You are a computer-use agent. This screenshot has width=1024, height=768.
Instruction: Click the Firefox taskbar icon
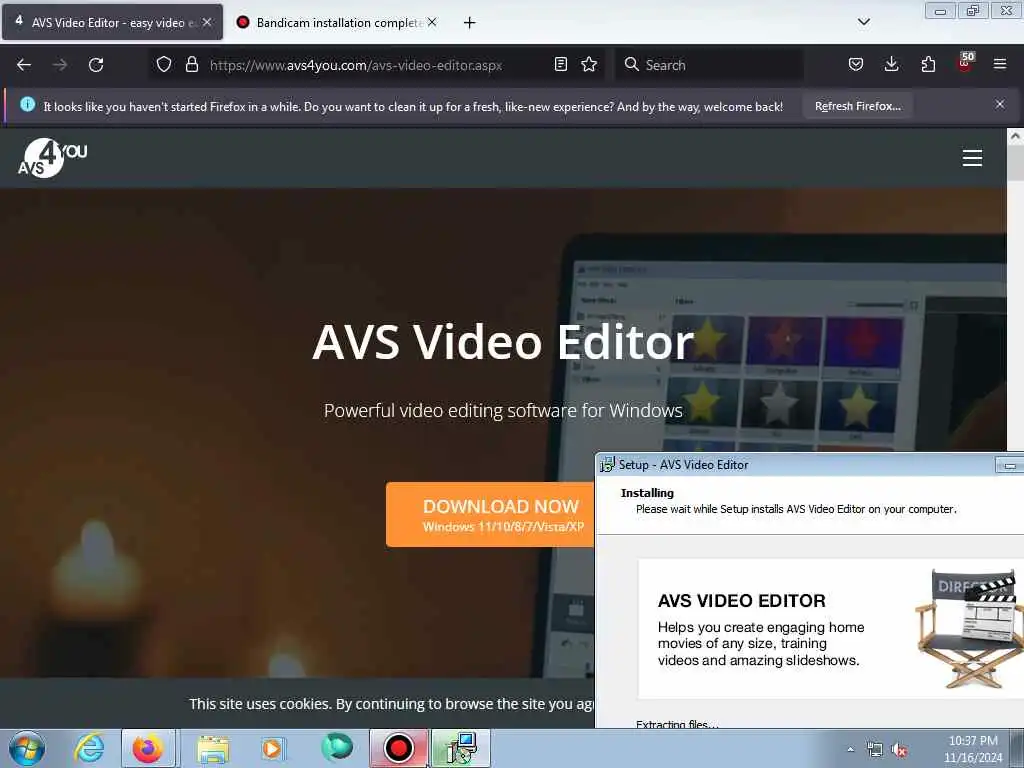pyautogui.click(x=148, y=748)
